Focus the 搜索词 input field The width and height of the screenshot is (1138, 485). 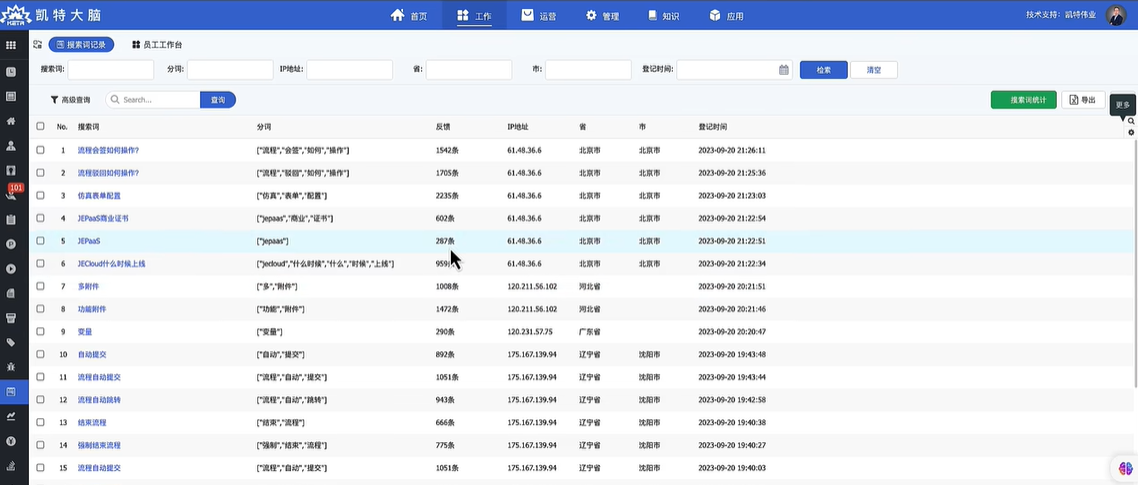tap(110, 70)
